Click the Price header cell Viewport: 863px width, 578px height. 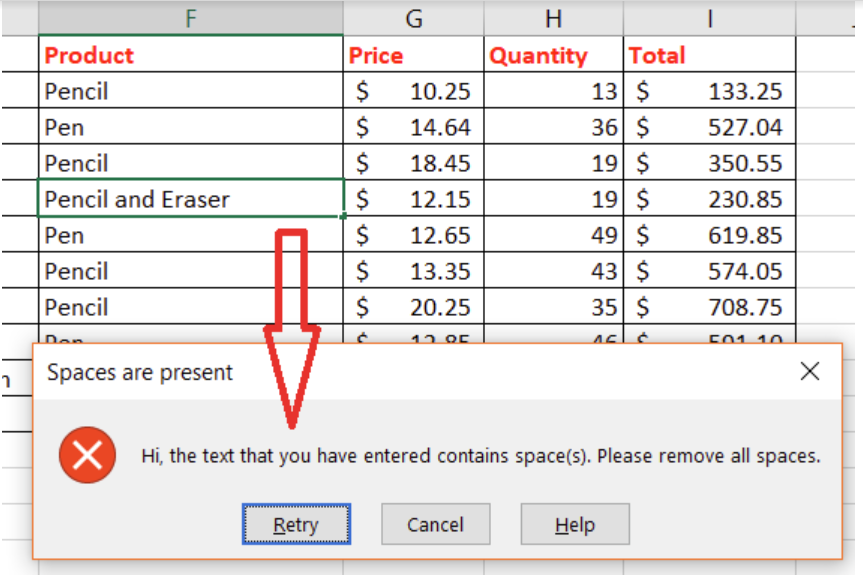[x=414, y=55]
